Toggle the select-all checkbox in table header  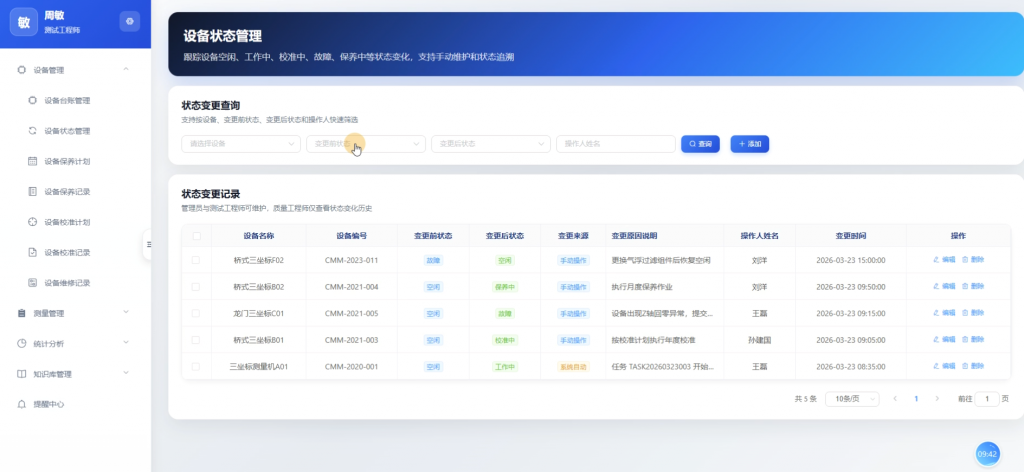point(197,236)
